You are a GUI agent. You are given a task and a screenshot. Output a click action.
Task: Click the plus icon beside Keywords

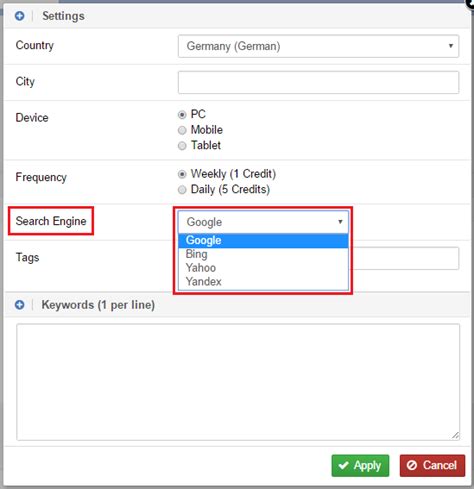(20, 305)
